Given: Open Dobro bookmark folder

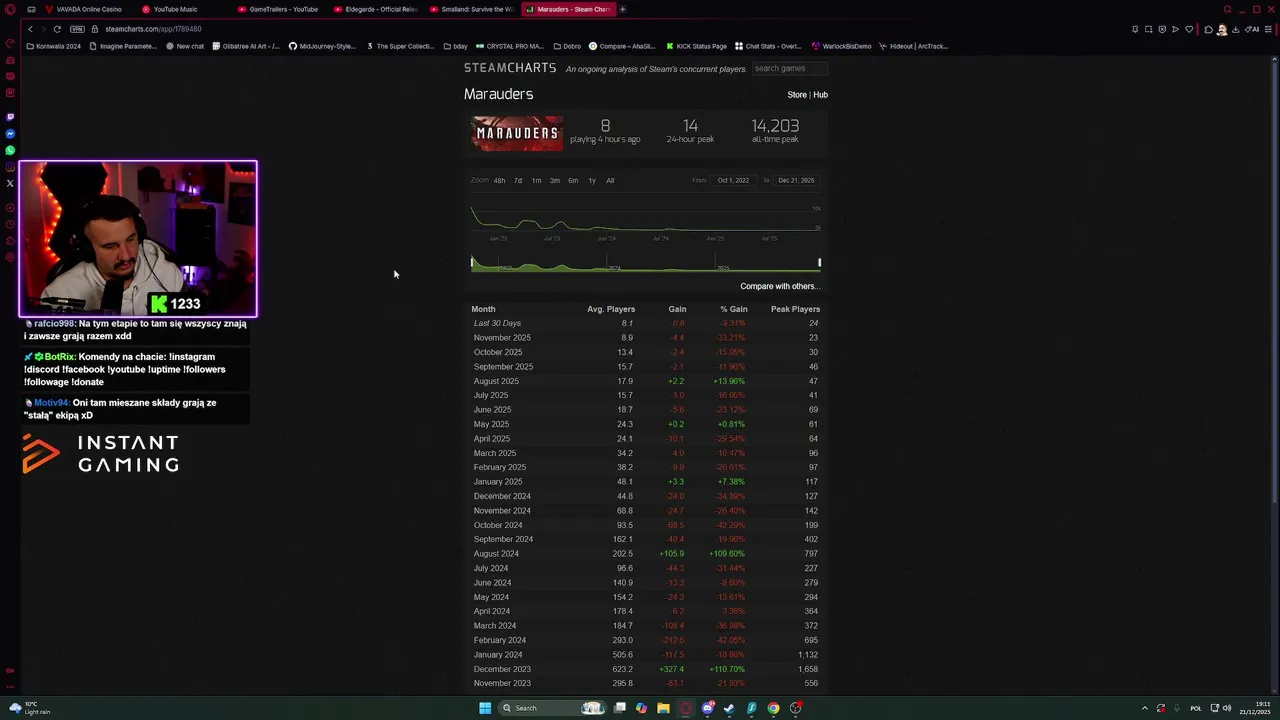Looking at the screenshot, I should tap(567, 46).
